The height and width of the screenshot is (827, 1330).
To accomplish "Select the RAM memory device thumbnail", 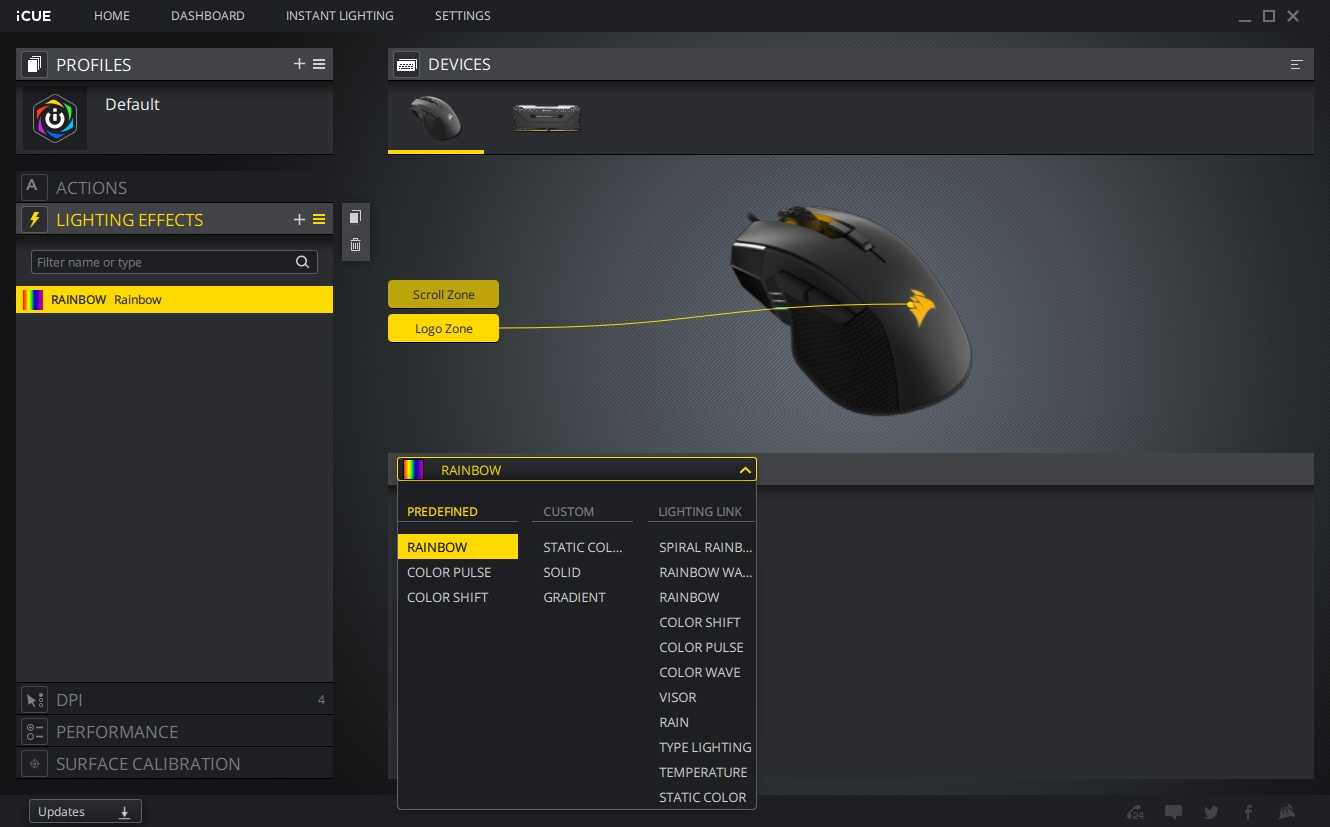I will point(546,118).
